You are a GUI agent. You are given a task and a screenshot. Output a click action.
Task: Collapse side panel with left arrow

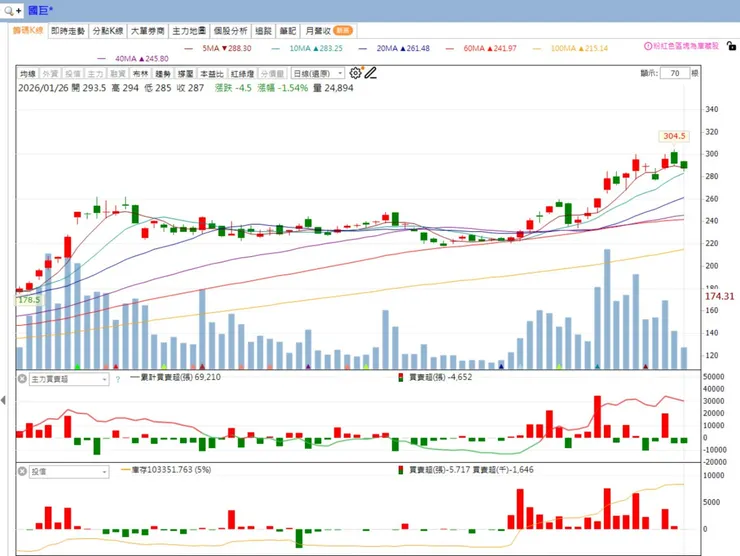pos(3,400)
